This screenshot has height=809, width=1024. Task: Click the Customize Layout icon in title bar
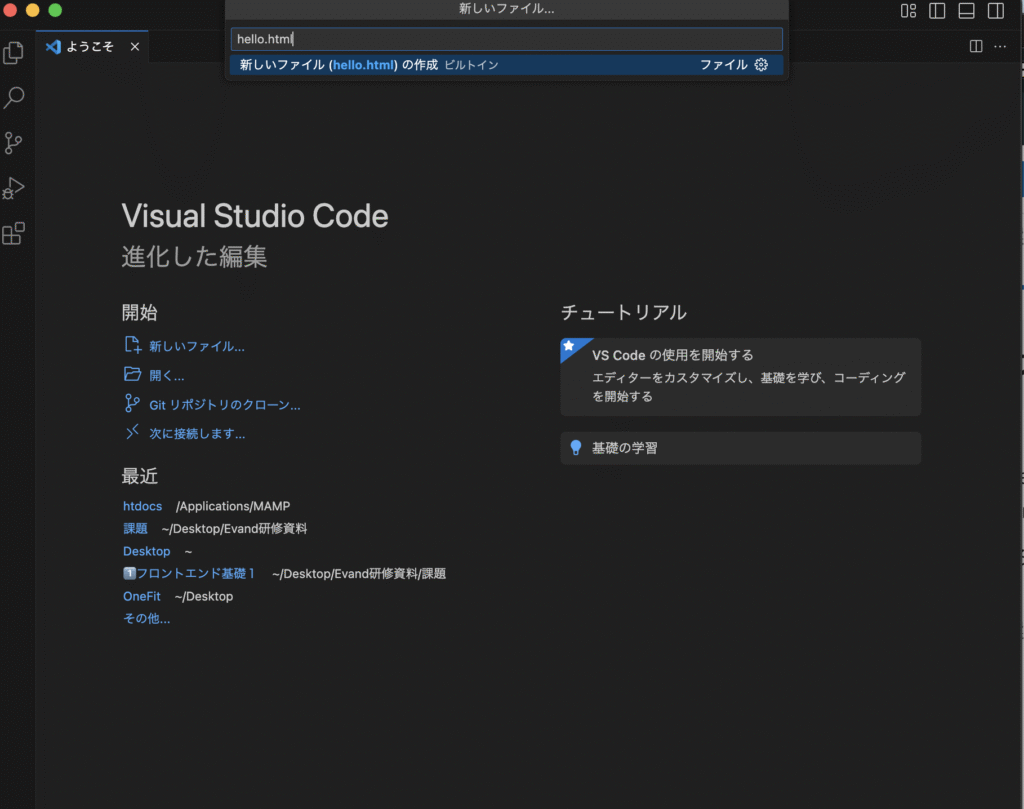(908, 11)
